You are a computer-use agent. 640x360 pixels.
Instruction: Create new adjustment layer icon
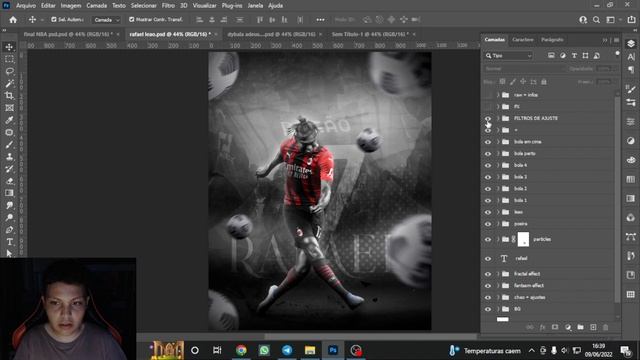568,327
